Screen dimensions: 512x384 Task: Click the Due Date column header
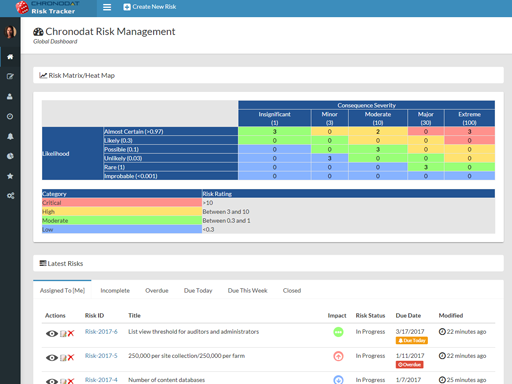(408, 315)
